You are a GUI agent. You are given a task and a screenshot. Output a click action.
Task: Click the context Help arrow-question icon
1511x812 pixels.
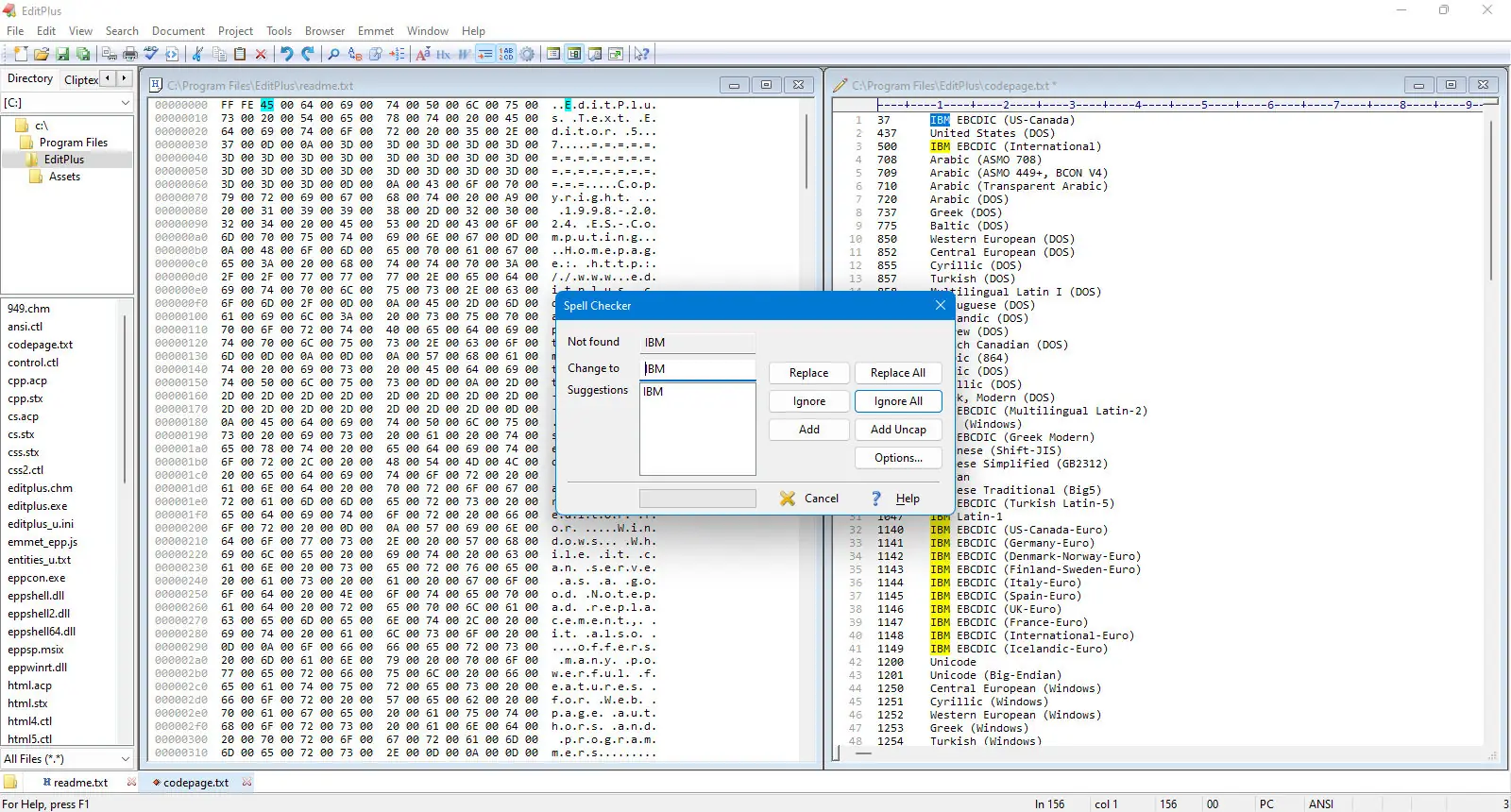642,54
